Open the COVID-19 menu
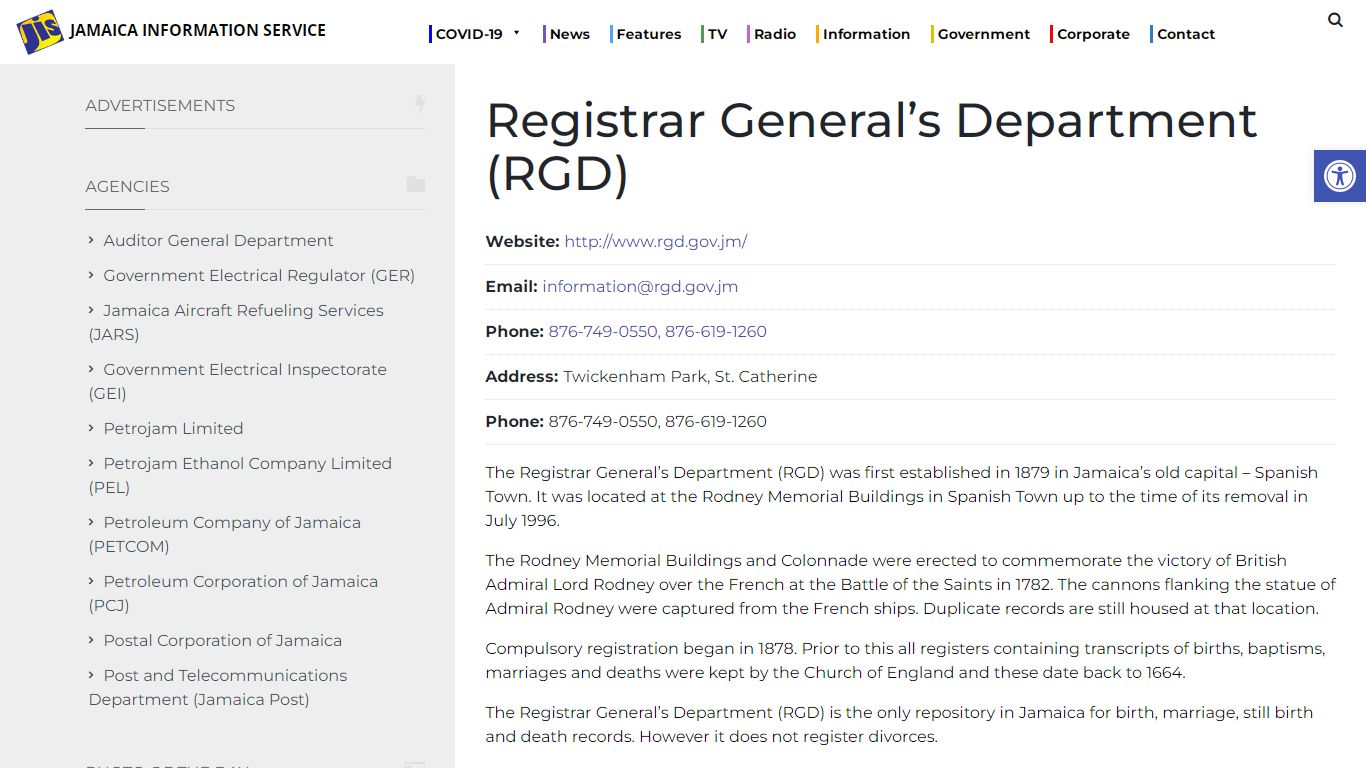 (x=469, y=34)
